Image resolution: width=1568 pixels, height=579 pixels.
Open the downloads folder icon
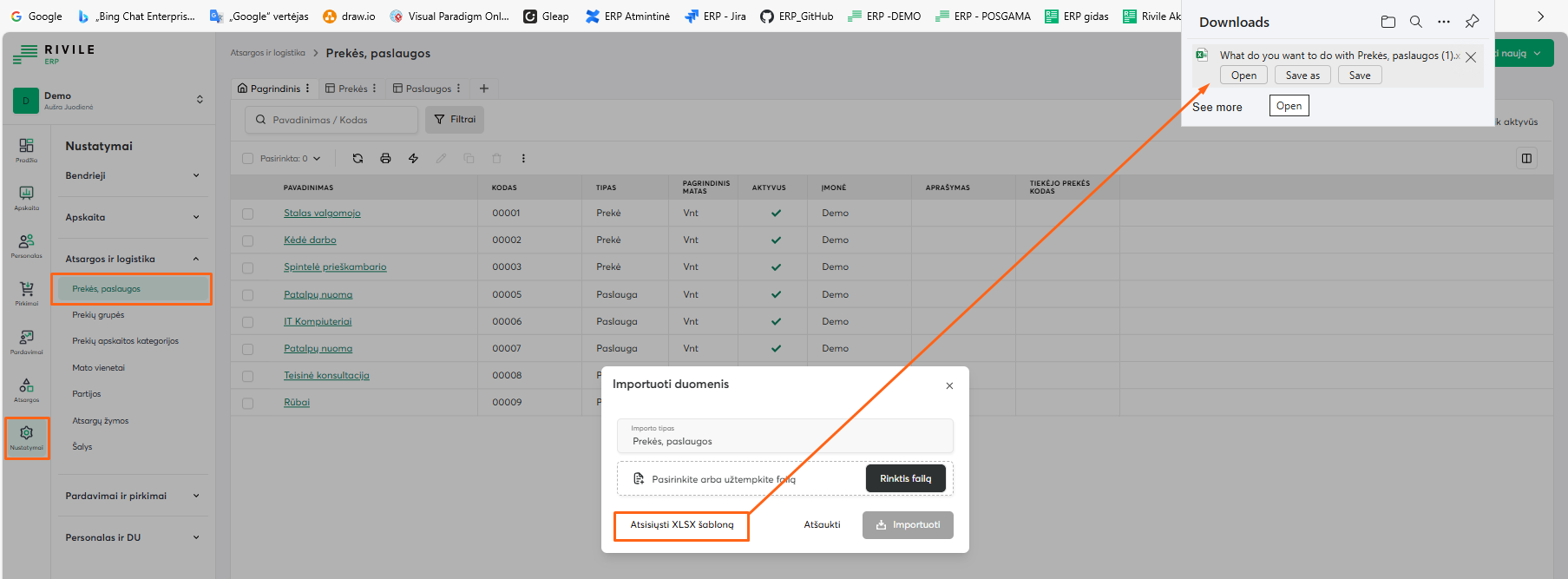pos(1388,22)
